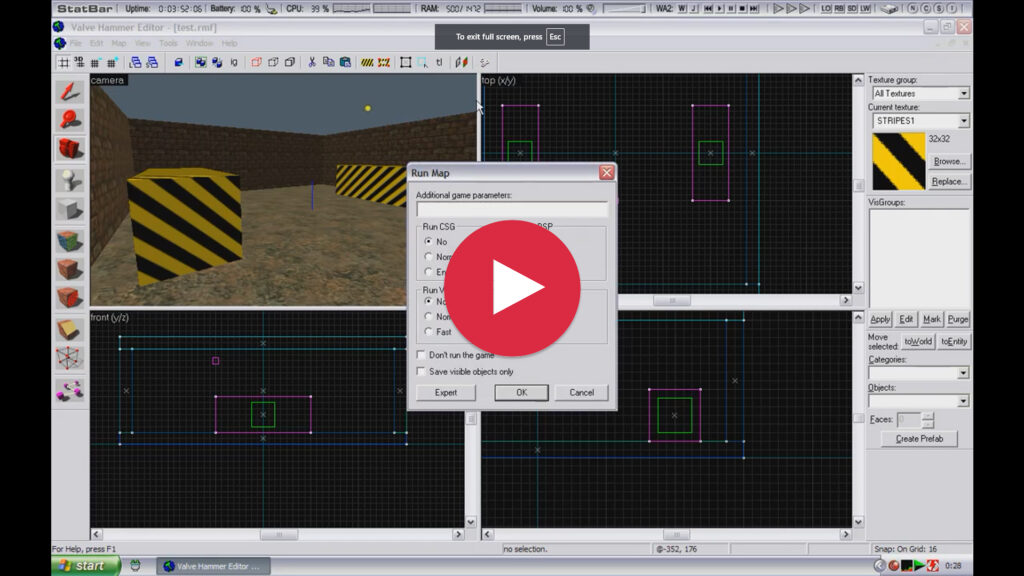The image size is (1024, 576).
Task: Increase the Faces stepper value
Action: (928, 416)
